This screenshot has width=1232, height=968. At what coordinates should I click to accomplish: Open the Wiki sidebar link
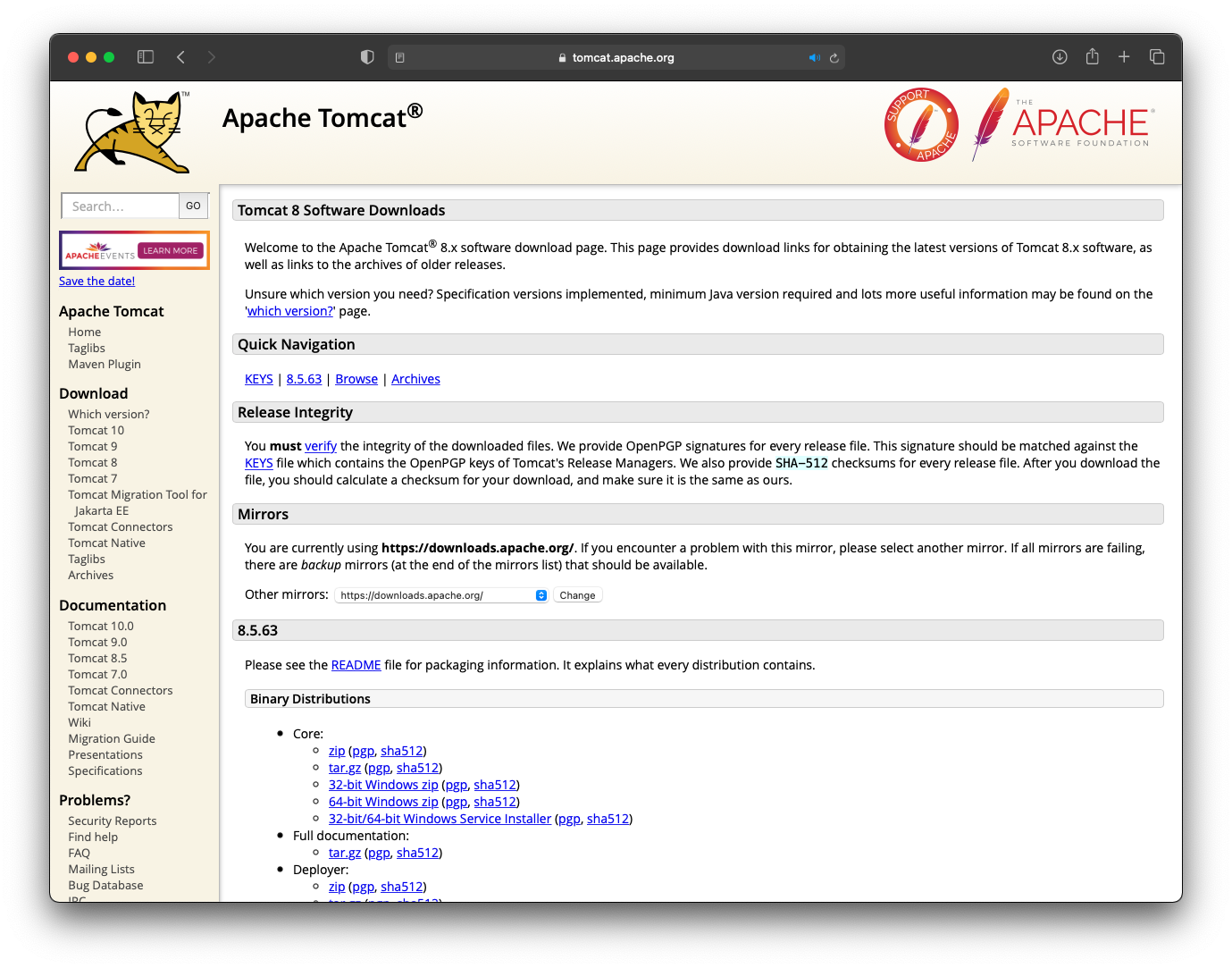coord(80,722)
